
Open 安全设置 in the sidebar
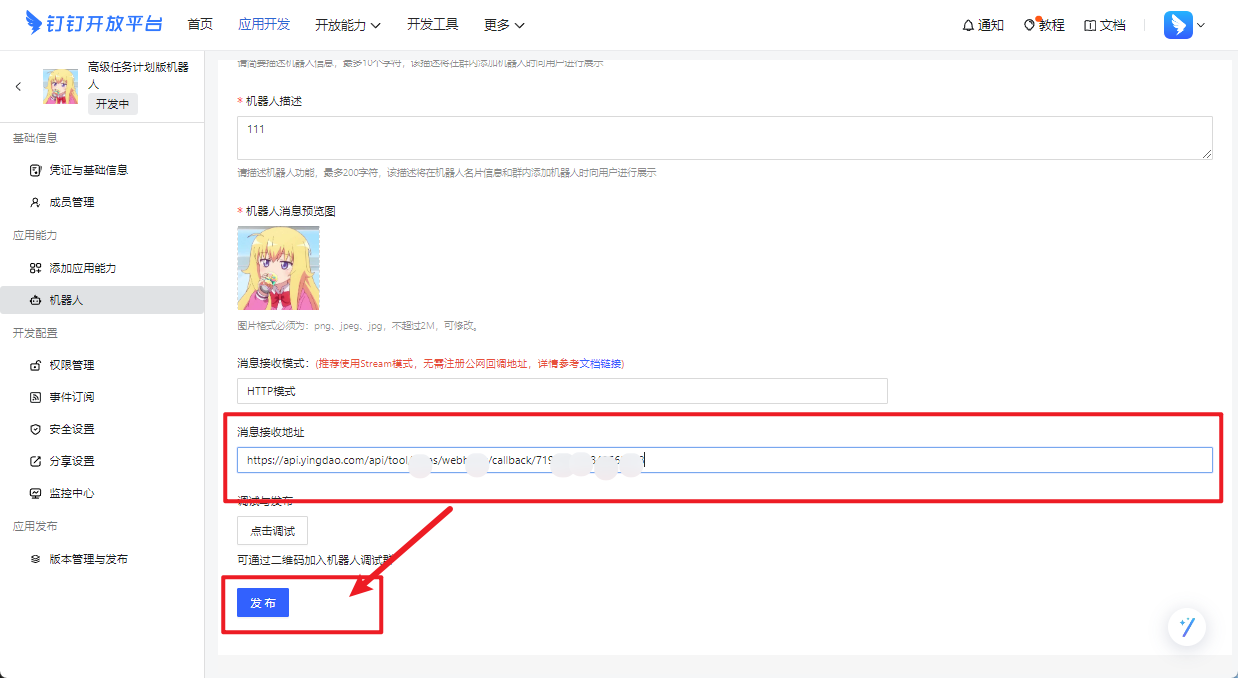[72, 429]
